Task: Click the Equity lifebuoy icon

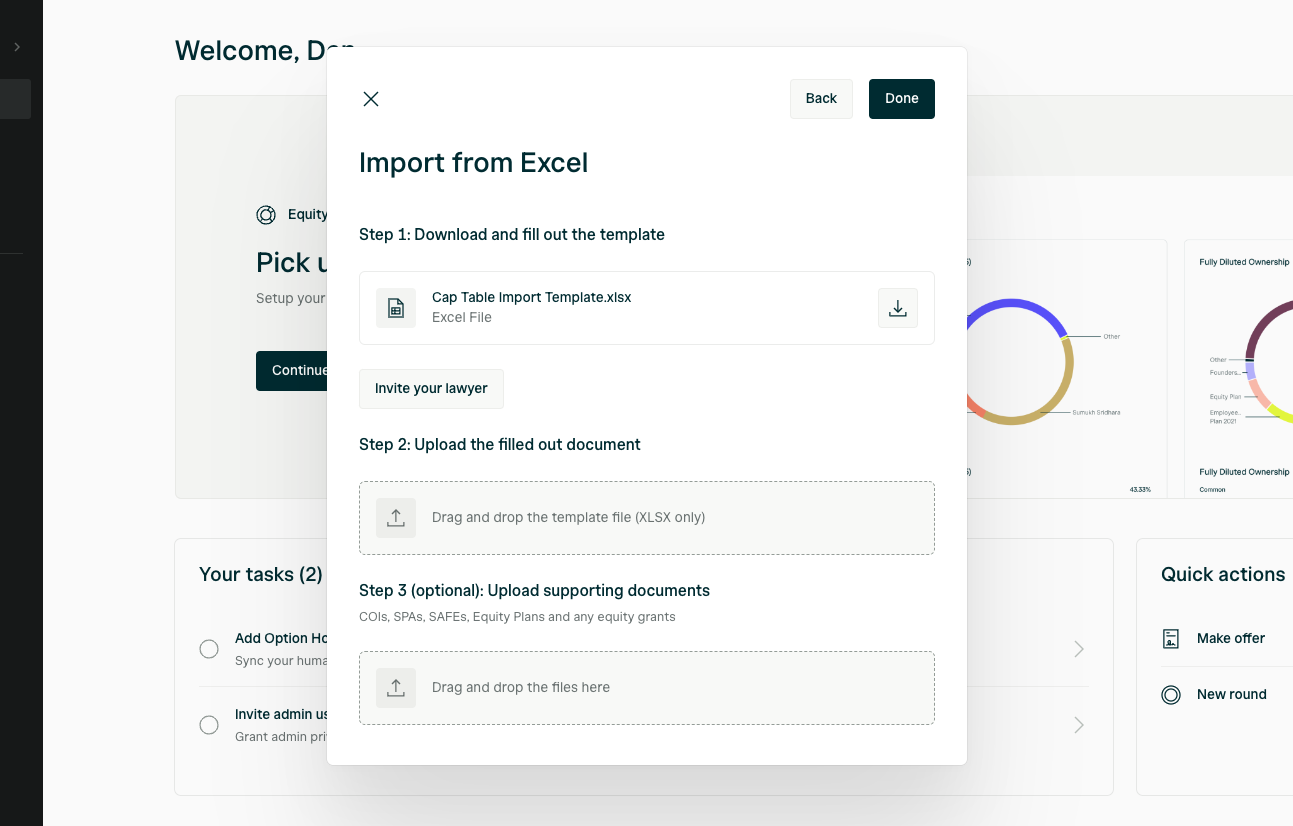Action: click(x=266, y=214)
